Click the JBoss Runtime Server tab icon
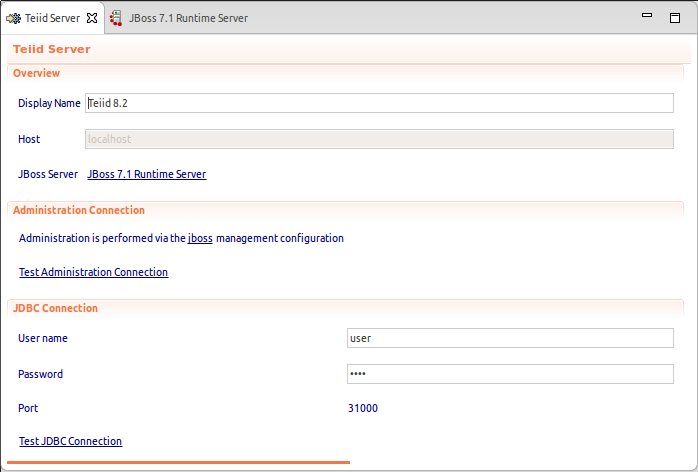Screen dimensions: 698x472 116,18
